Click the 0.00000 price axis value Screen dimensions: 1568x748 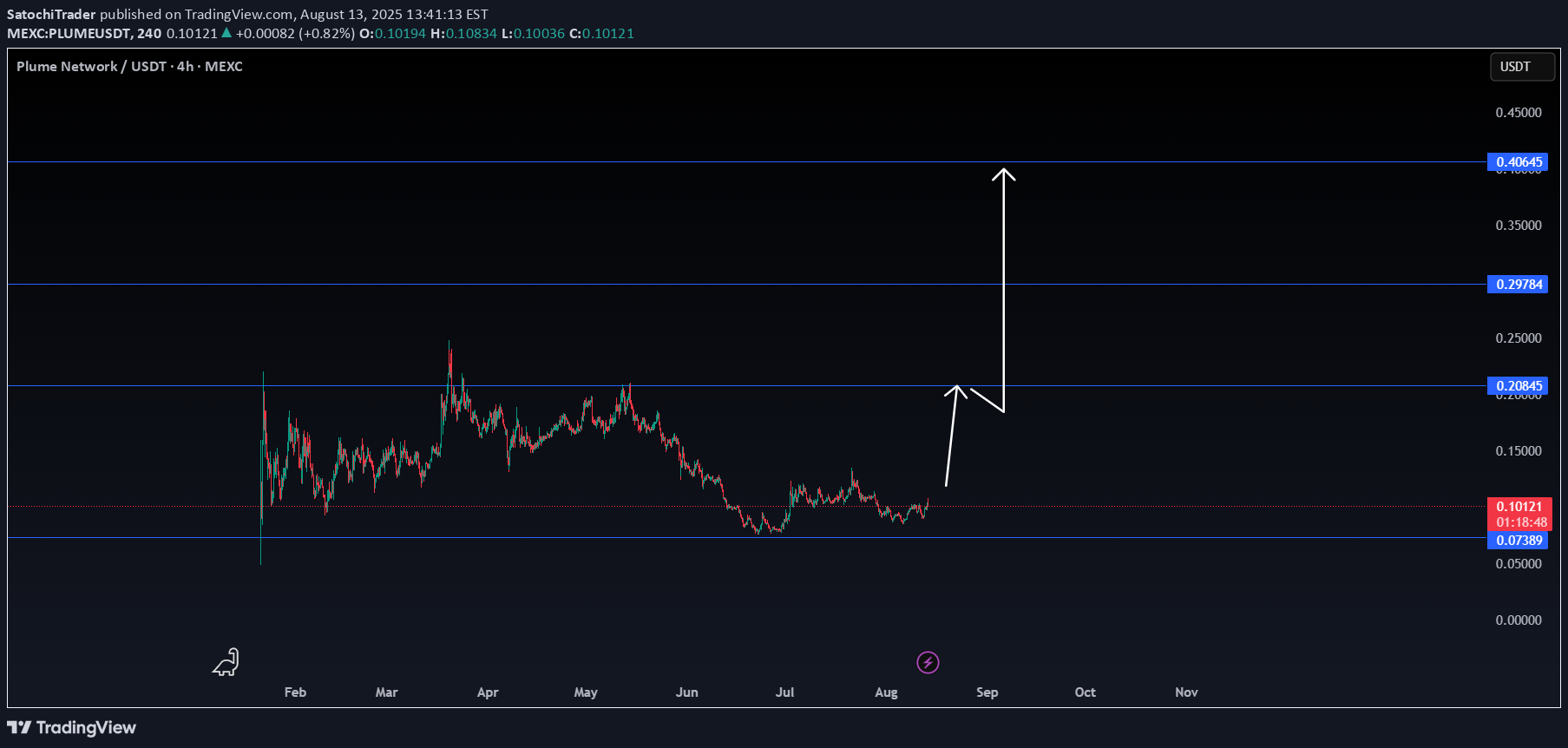pyautogui.click(x=1519, y=620)
